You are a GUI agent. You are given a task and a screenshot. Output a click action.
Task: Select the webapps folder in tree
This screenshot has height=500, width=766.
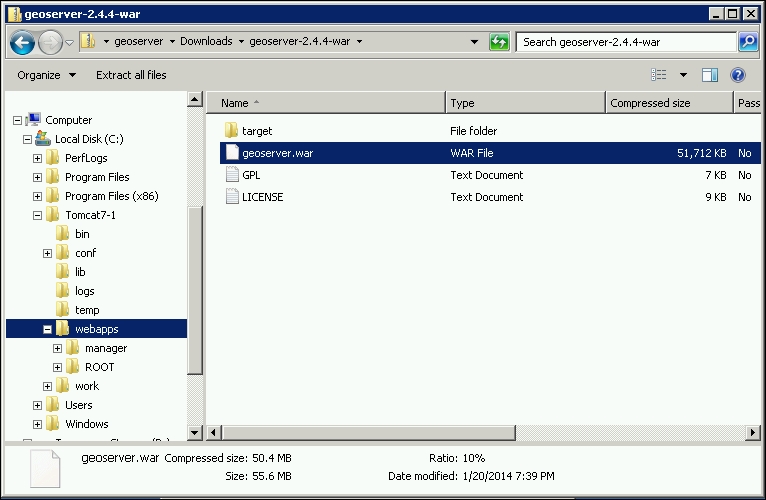pyautogui.click(x=96, y=329)
